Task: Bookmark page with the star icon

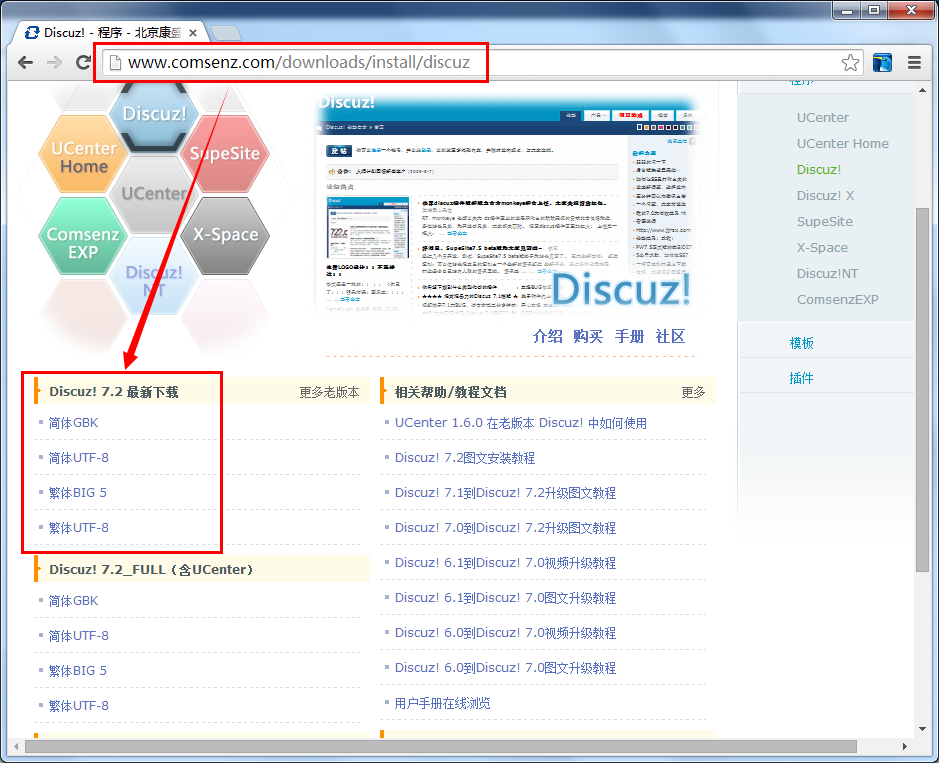Action: 850,62
